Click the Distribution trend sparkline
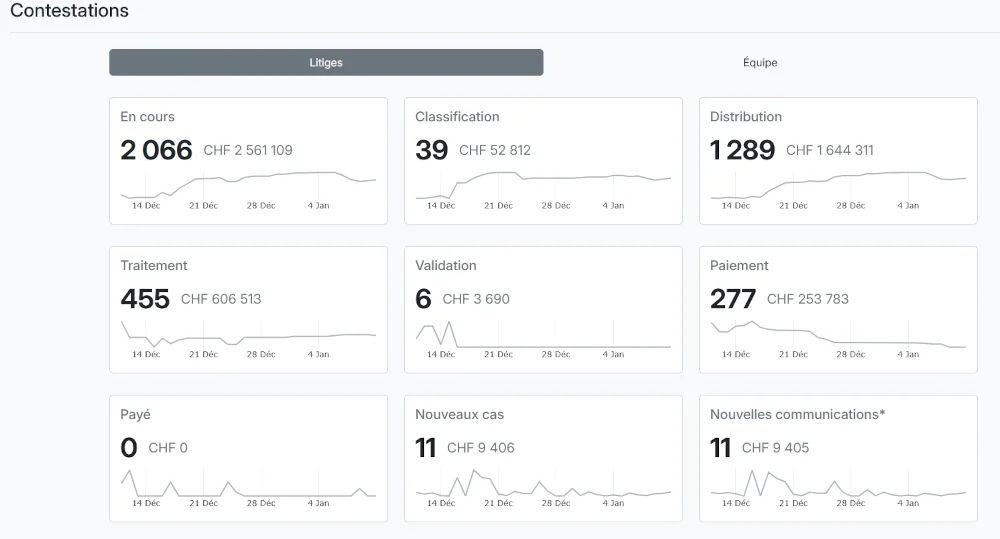This screenshot has width=1000, height=539. click(838, 185)
